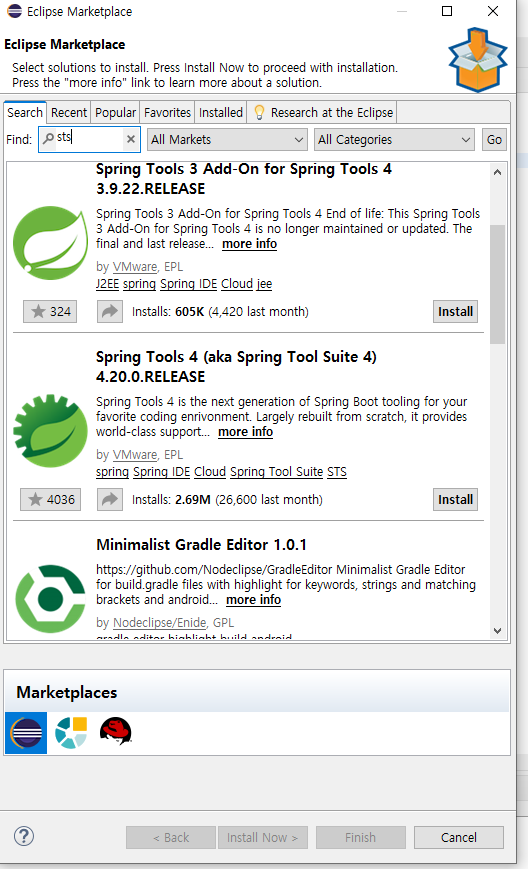Screen dimensions: 528x869
Task: Click the results scroll up arrow
Action: 498,172
